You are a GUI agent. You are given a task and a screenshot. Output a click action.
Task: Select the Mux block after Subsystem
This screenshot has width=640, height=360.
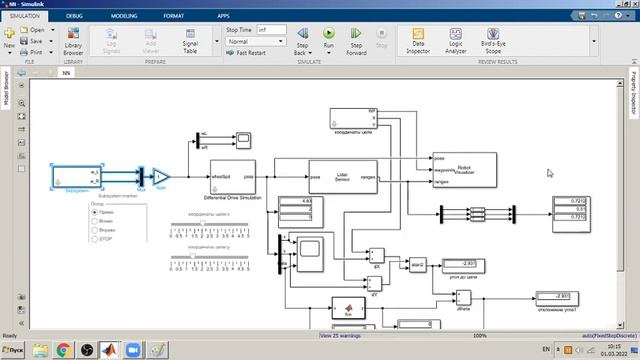pyautogui.click(x=141, y=177)
